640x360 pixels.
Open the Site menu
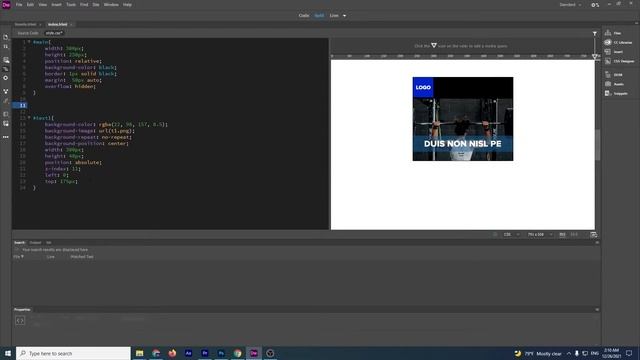[x=96, y=4]
